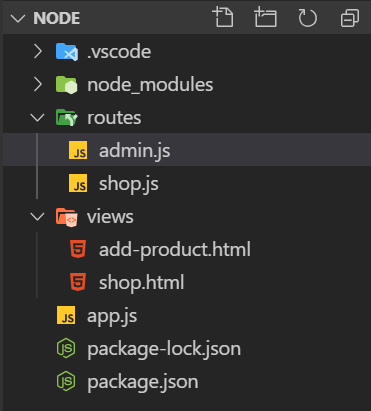
Task: Click the blue .vscode folder icon
Action: click(67, 52)
